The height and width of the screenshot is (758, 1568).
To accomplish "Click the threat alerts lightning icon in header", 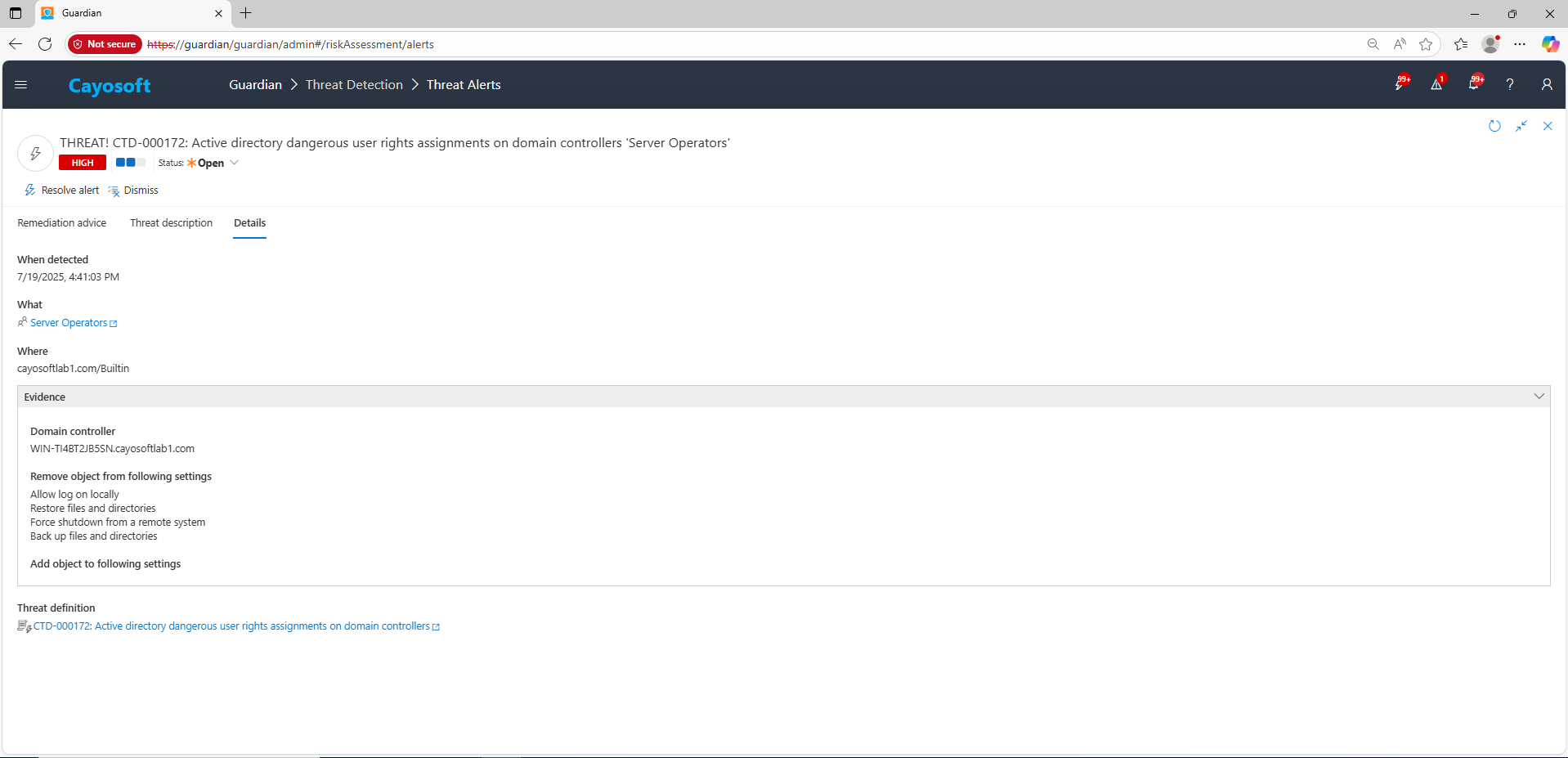I will [x=1400, y=84].
